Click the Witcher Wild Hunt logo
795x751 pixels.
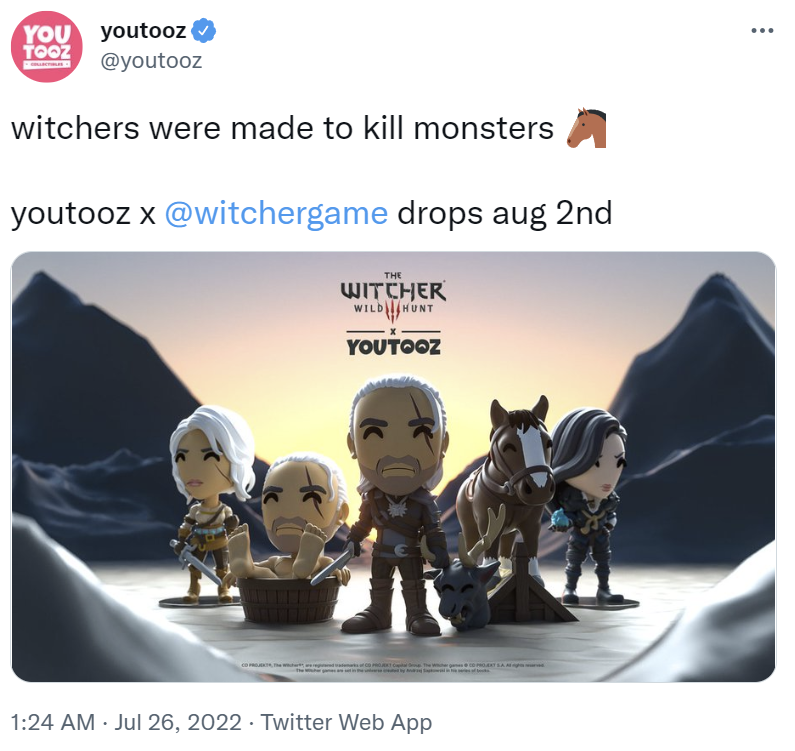click(x=393, y=297)
